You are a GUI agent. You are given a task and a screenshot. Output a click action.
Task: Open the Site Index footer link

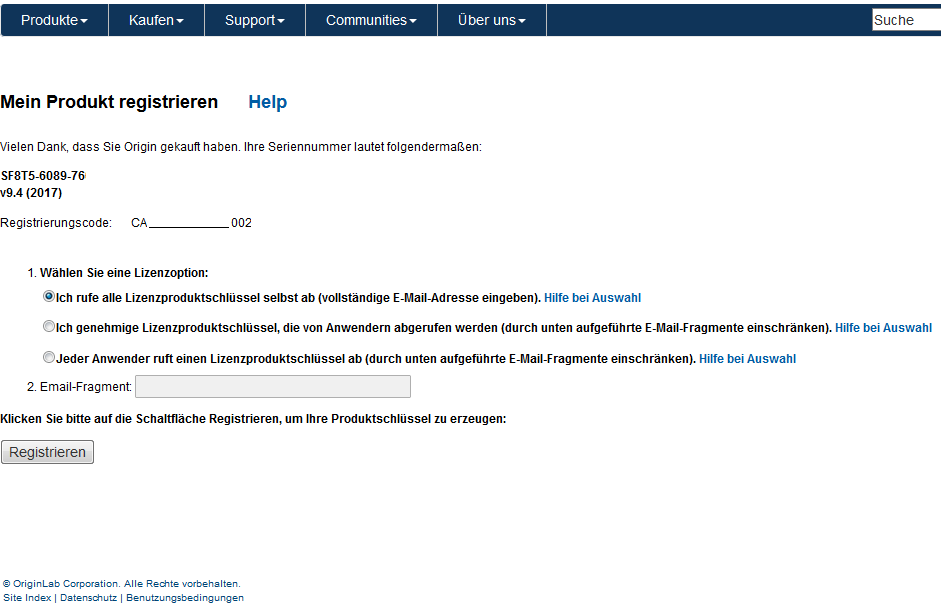28,598
